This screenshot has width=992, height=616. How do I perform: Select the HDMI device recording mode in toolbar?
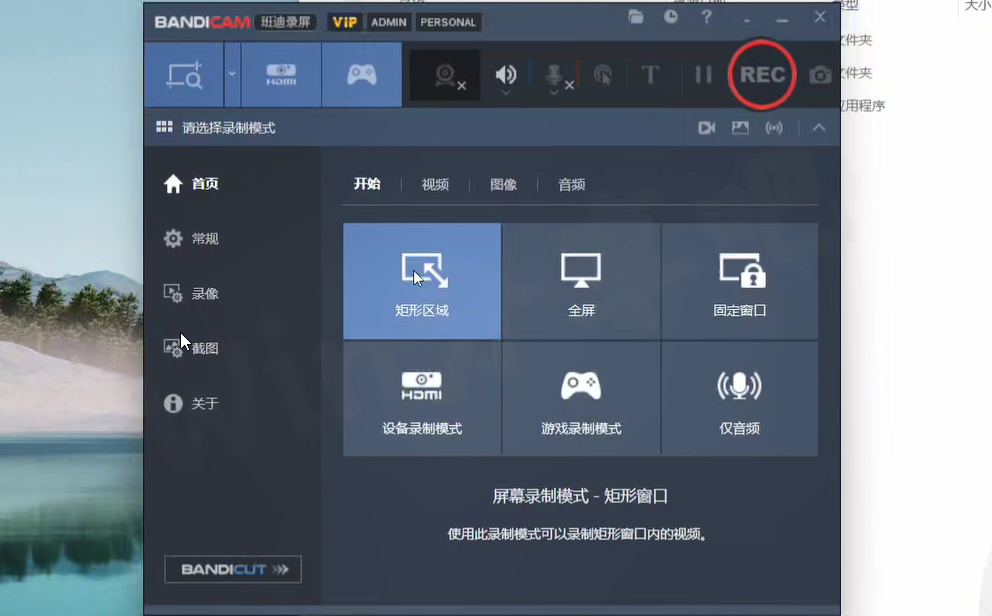coord(281,75)
